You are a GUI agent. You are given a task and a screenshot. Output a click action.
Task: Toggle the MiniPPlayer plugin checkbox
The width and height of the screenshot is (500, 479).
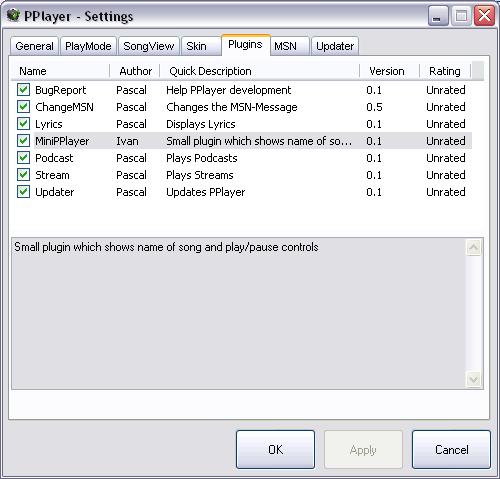(23, 141)
